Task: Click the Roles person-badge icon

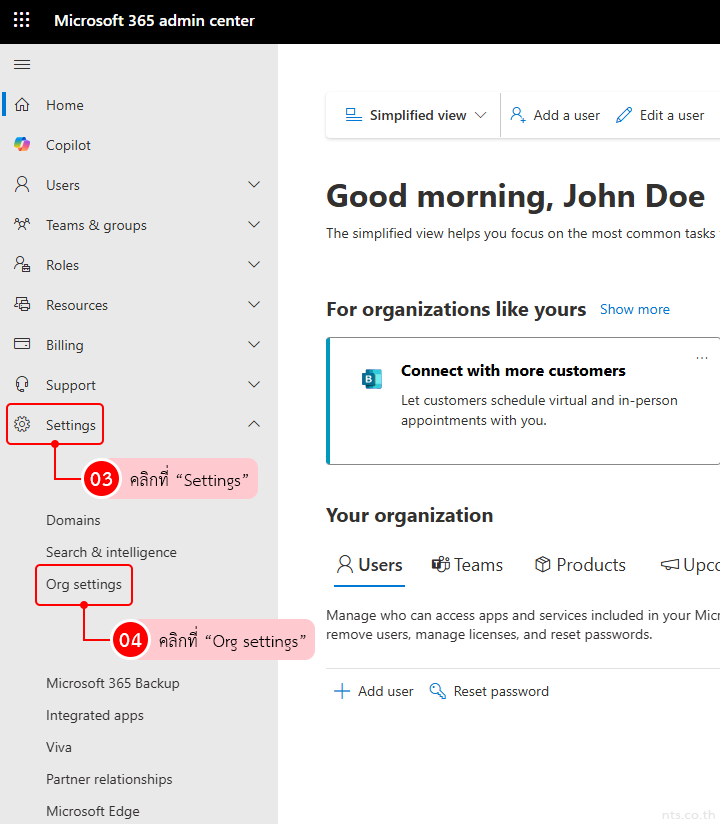Action: coord(22,264)
